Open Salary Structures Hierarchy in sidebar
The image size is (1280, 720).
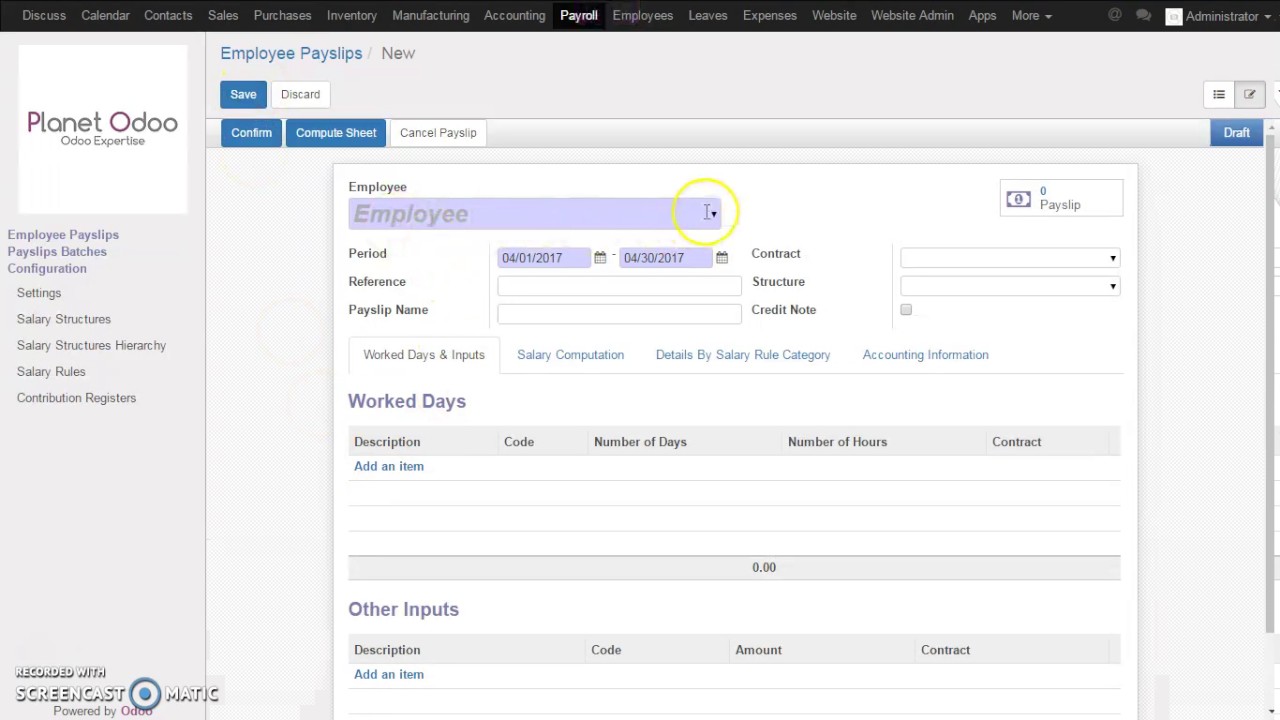tap(91, 345)
